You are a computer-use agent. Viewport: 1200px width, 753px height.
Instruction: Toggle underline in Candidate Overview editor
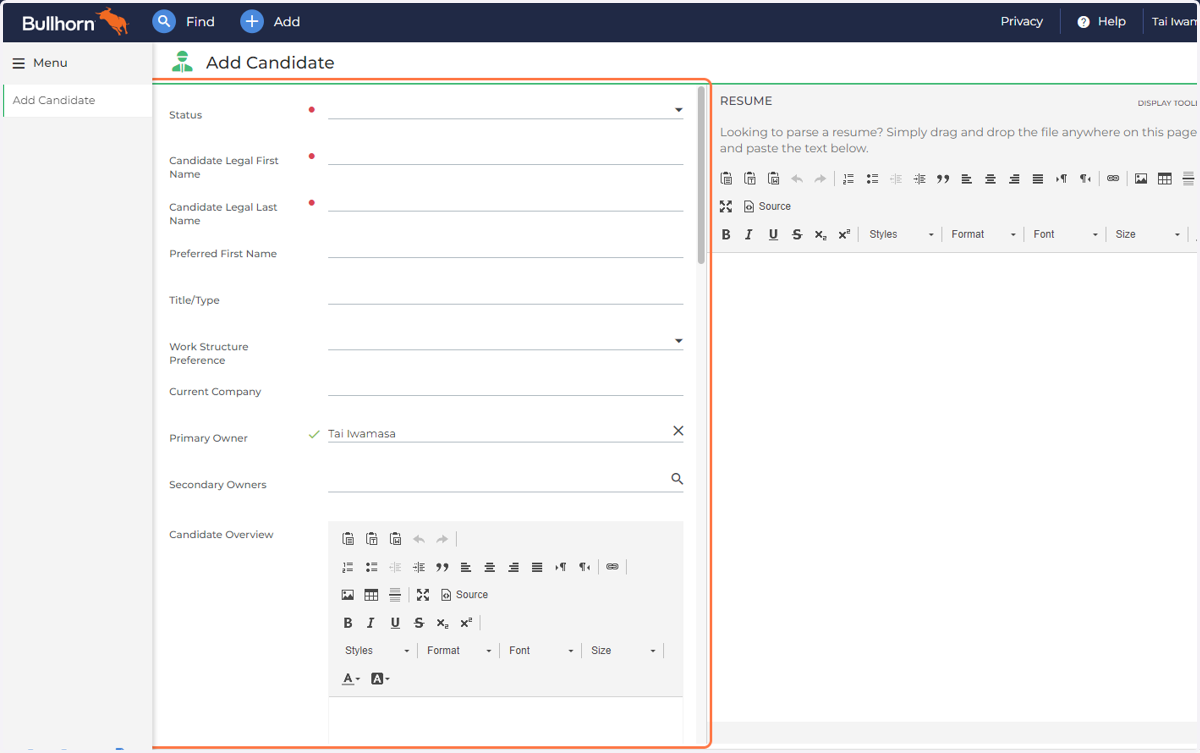[395, 623]
